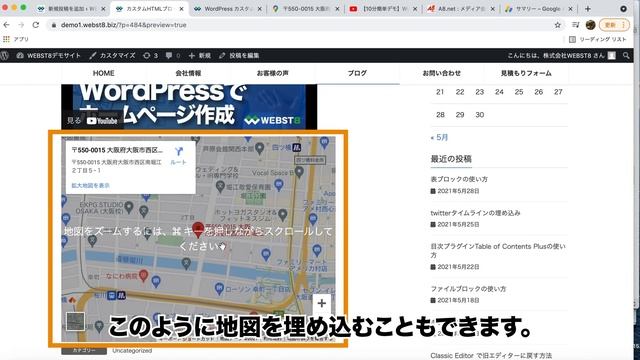Viewport: 640px width, 360px height.
Task: Switch to the A8.net browser tab
Action: pyautogui.click(x=461, y=9)
